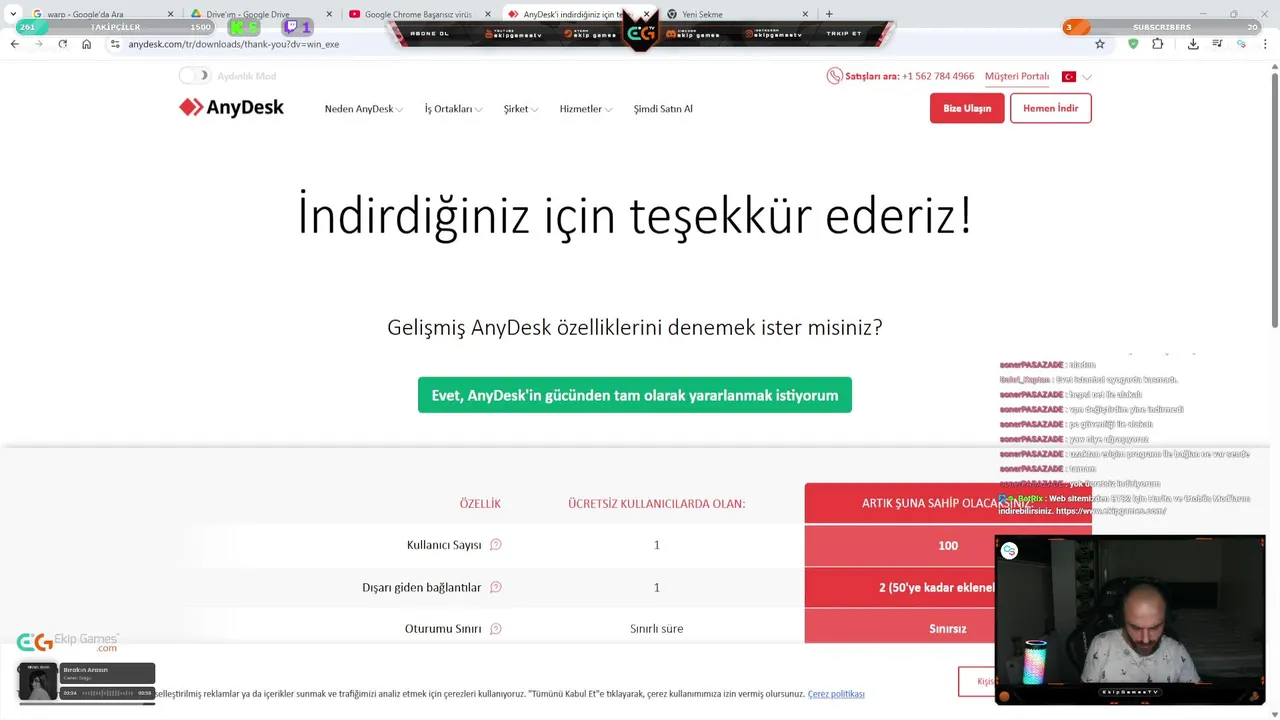The image size is (1280, 720).
Task: Open the tab search dropdown arrow
Action: [12, 14]
